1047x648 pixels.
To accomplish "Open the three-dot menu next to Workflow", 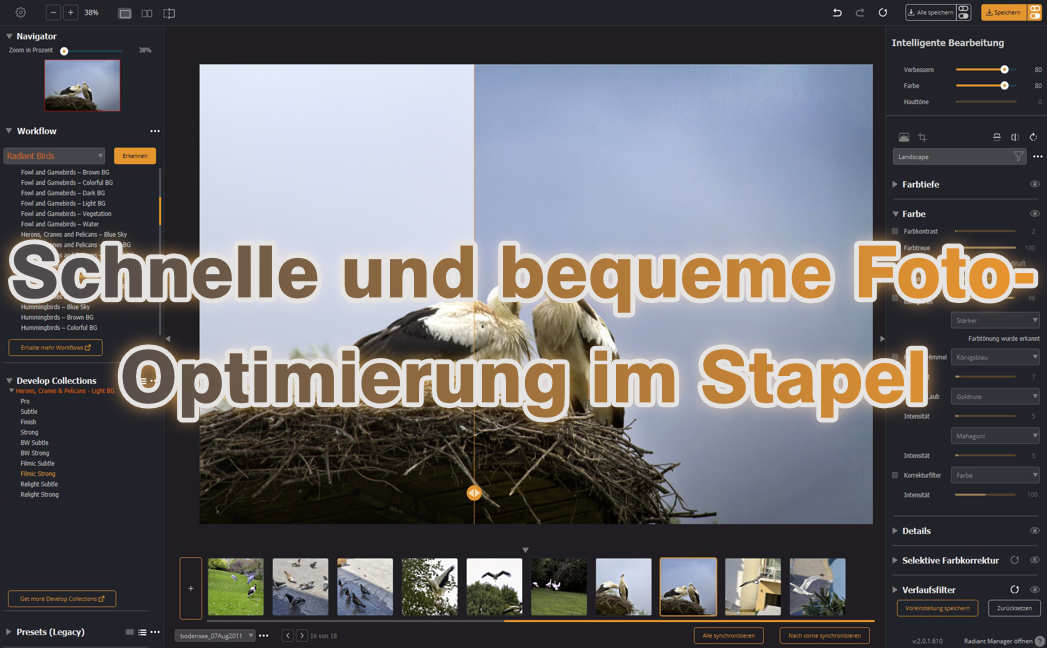I will 154,131.
